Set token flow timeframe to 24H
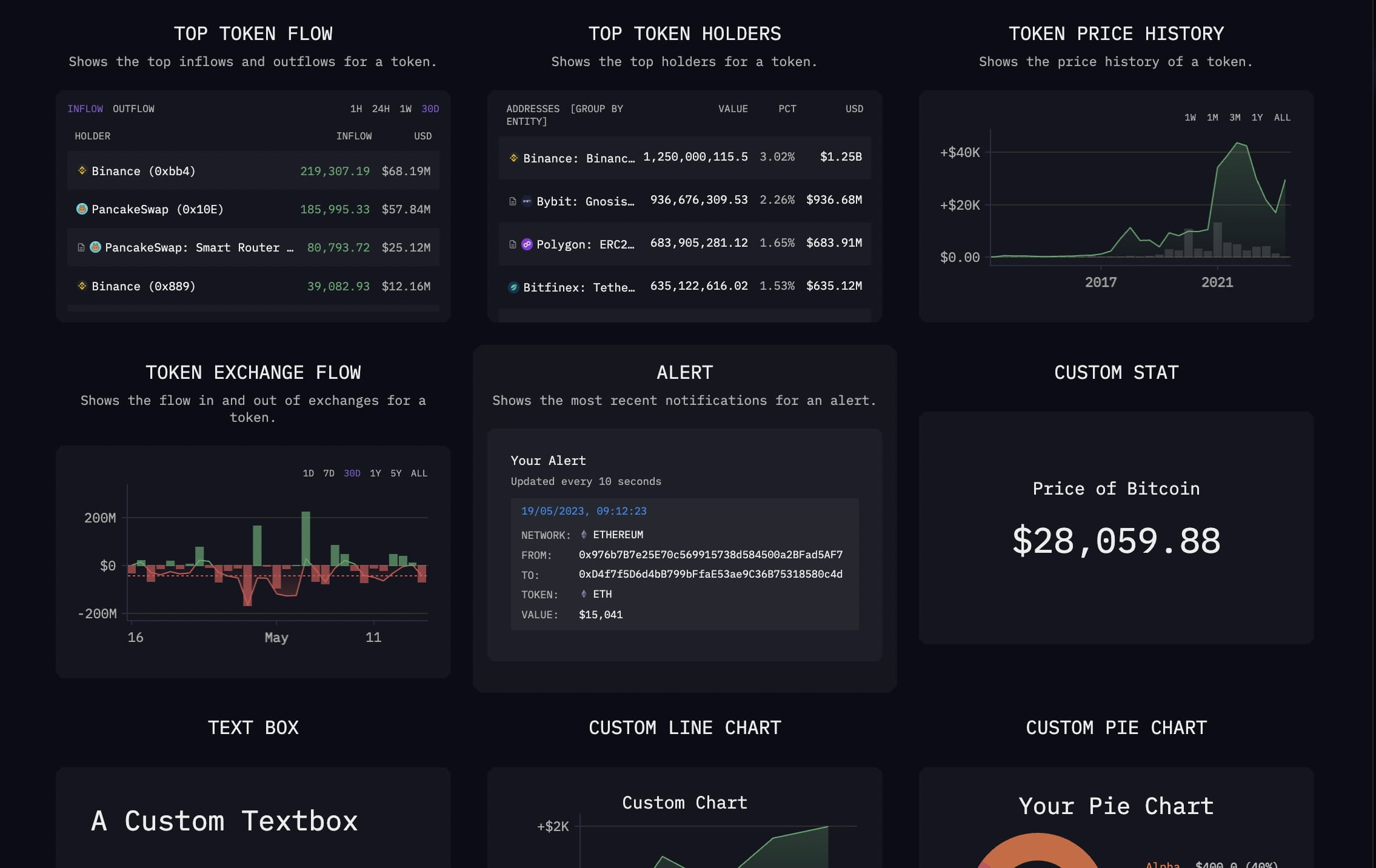 point(381,109)
